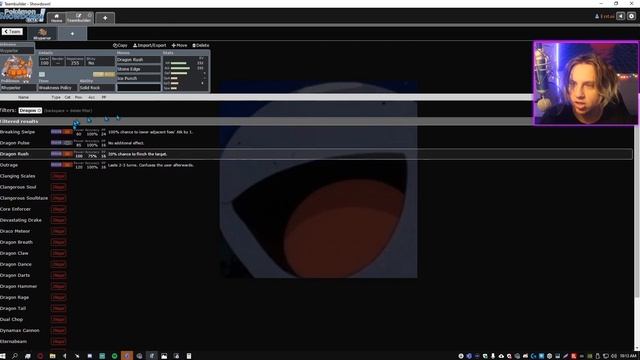The image size is (640, 360).
Task: Click the empty fourth move slot
Action: (x=138, y=87)
